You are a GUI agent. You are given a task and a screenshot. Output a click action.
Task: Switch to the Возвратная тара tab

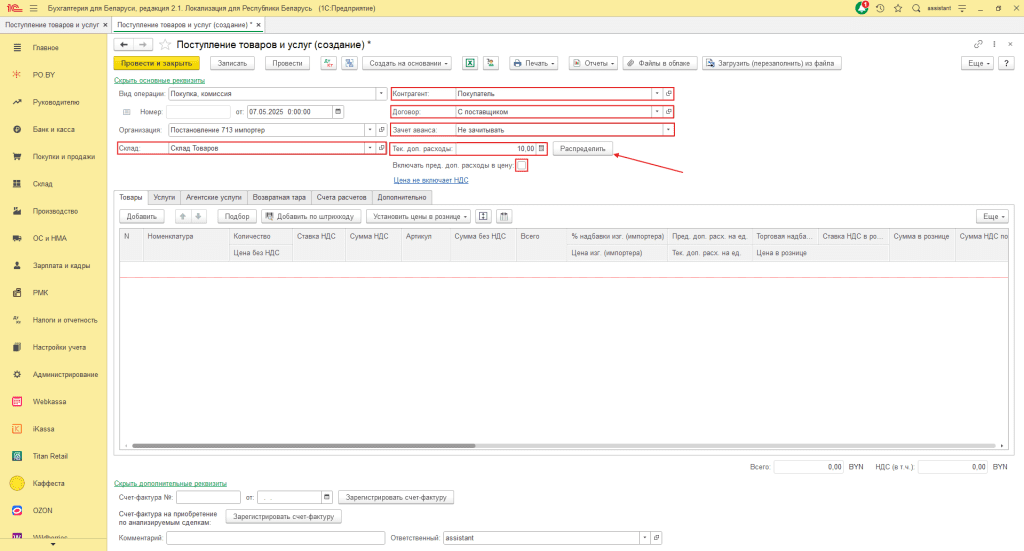click(279, 197)
